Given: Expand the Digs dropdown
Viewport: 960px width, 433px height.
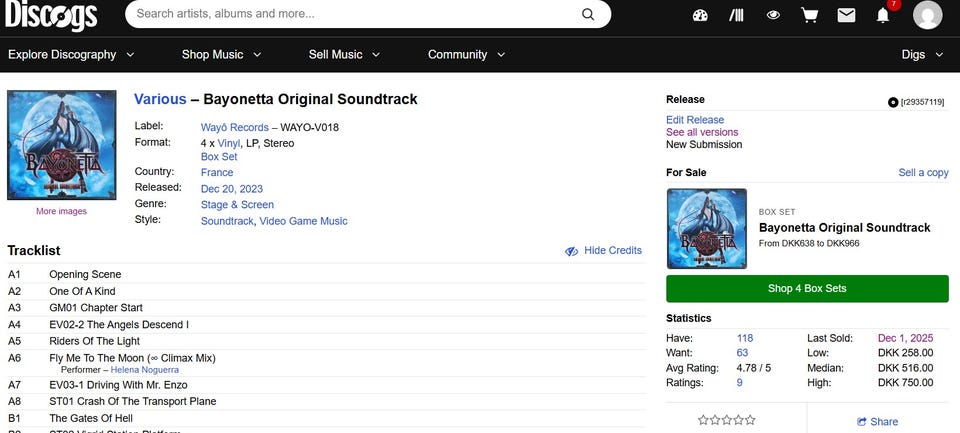Looking at the screenshot, I should tap(922, 55).
